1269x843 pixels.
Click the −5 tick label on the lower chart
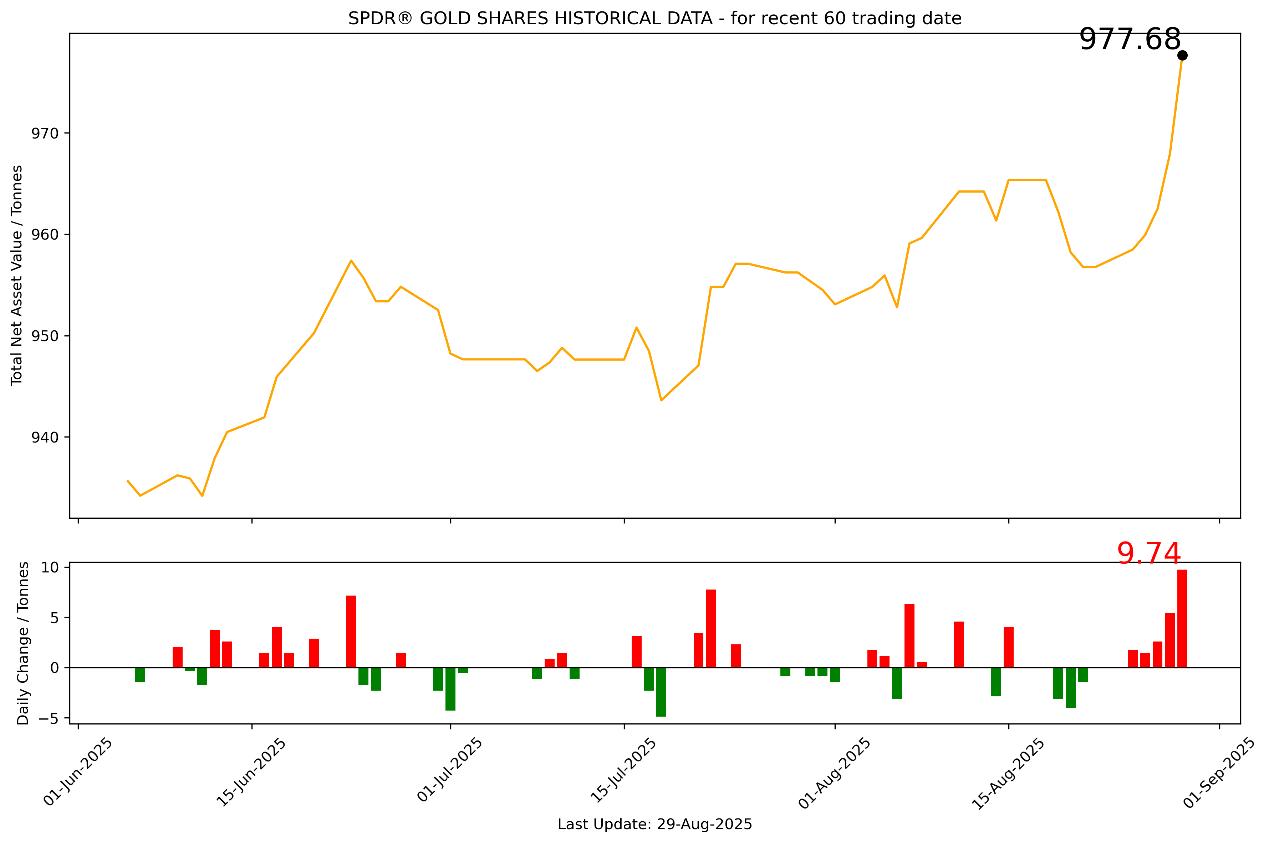[x=50, y=718]
